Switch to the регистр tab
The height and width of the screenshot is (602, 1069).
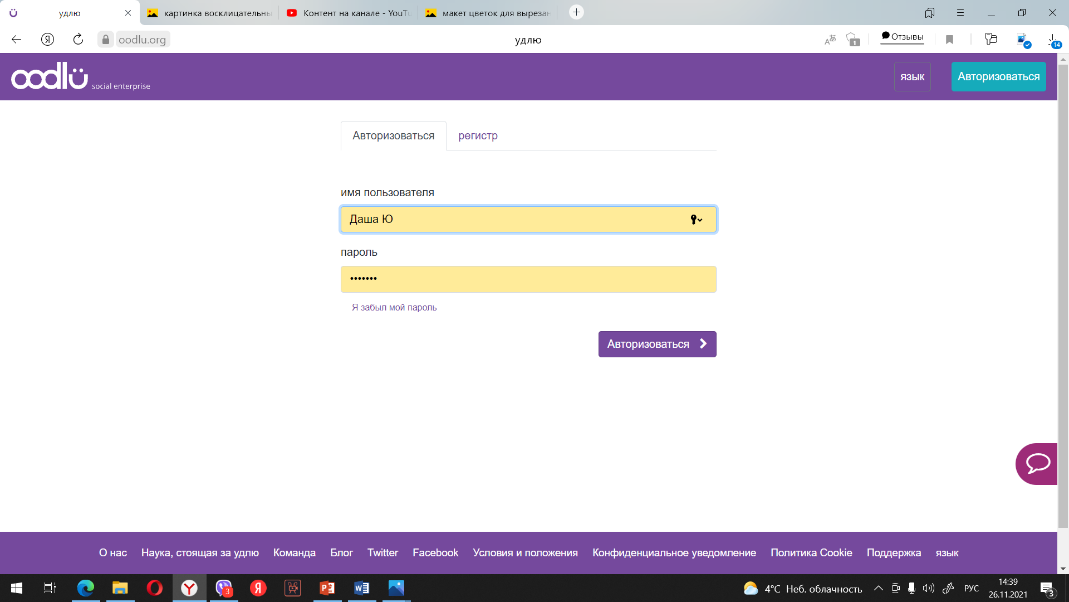click(478, 136)
